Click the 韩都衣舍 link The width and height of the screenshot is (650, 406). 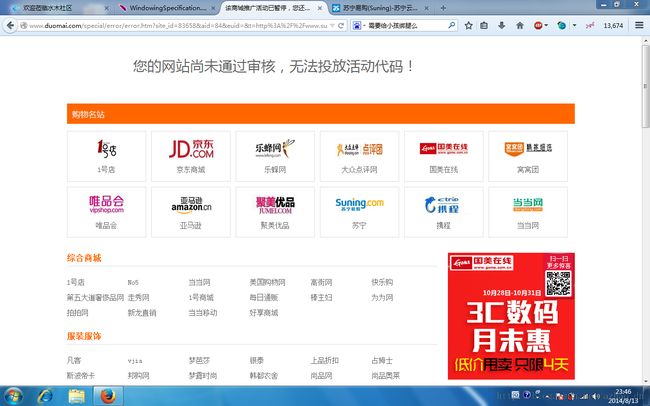click(264, 376)
